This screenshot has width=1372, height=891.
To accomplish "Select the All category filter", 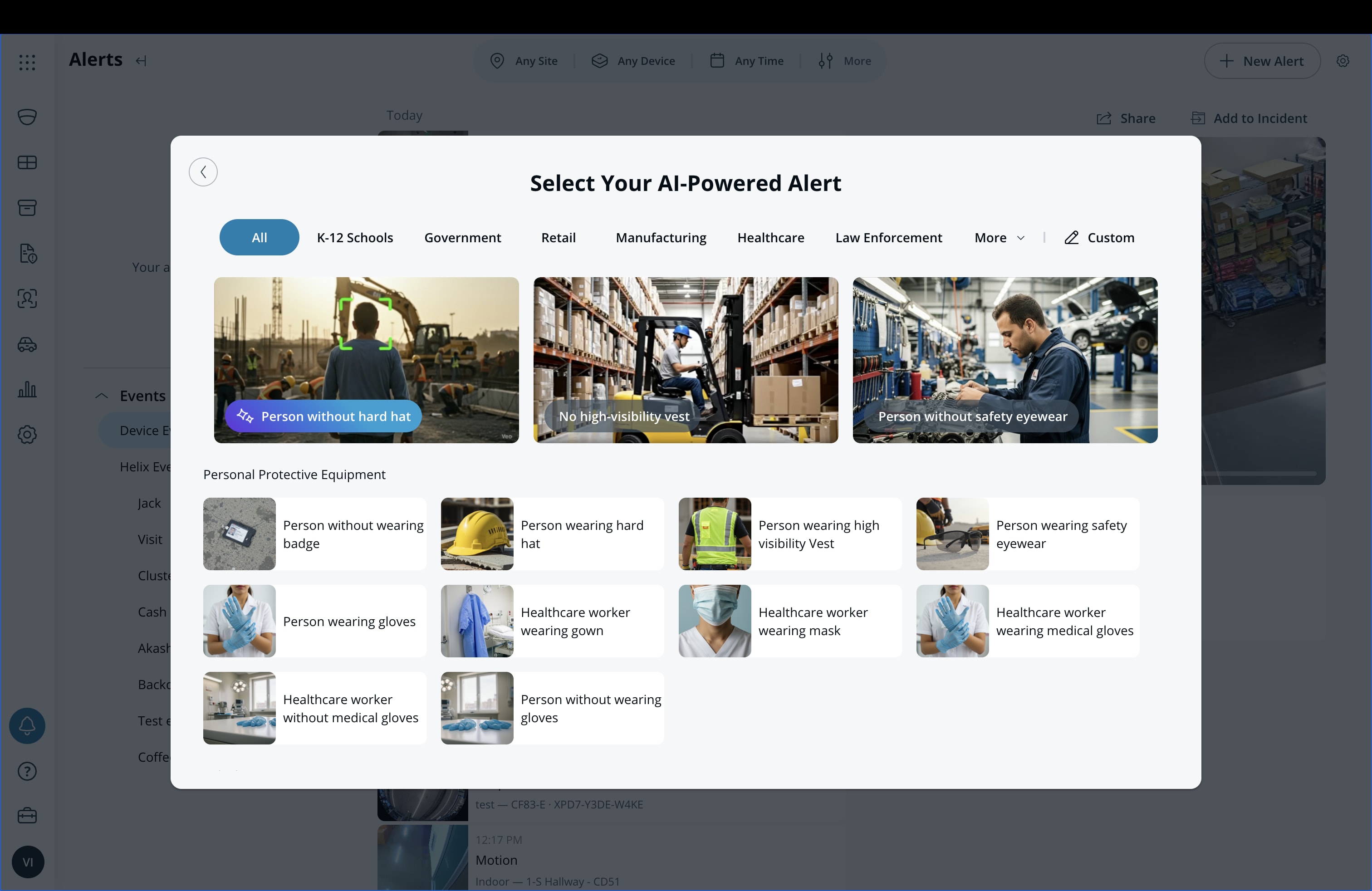I will 259,237.
